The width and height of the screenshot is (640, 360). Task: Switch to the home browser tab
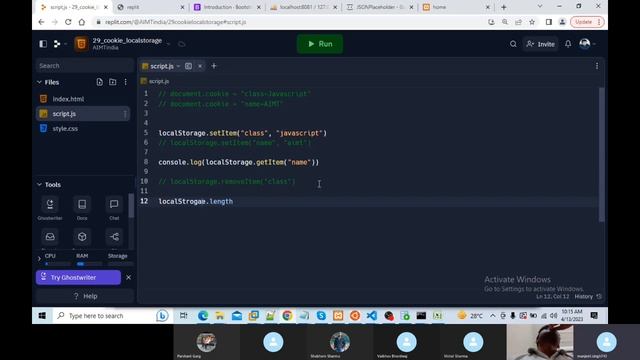click(x=456, y=7)
